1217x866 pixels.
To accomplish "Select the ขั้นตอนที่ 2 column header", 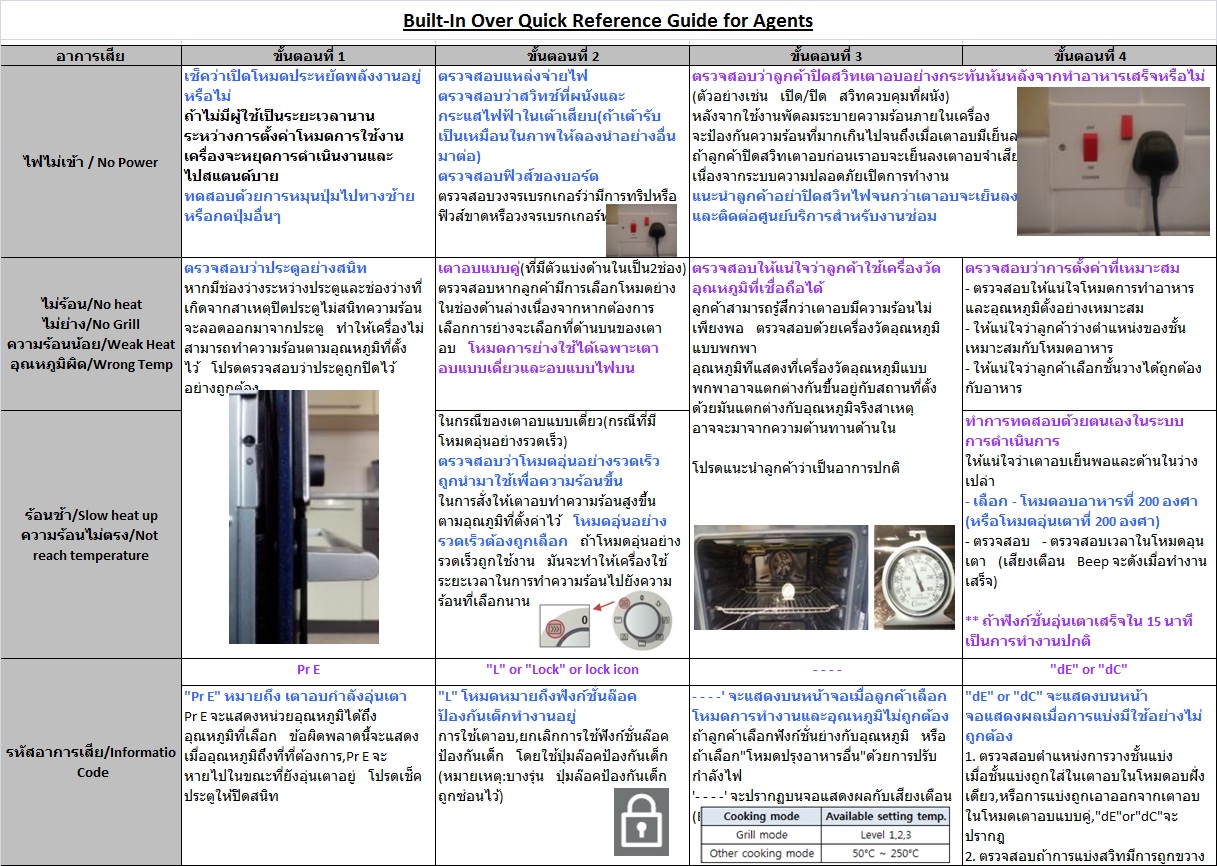I will tap(562, 56).
